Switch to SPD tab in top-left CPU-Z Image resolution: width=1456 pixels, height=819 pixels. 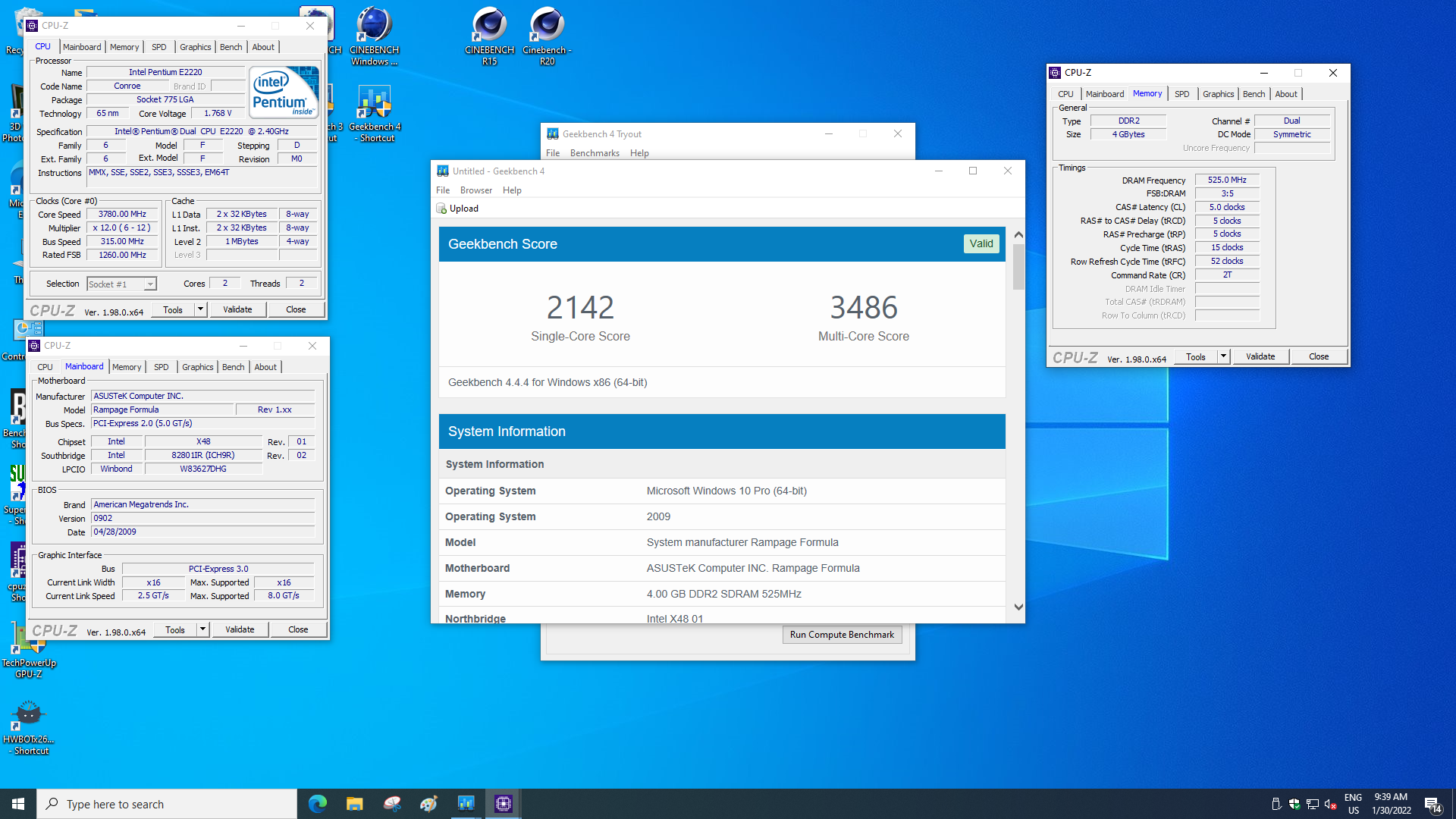(x=159, y=47)
